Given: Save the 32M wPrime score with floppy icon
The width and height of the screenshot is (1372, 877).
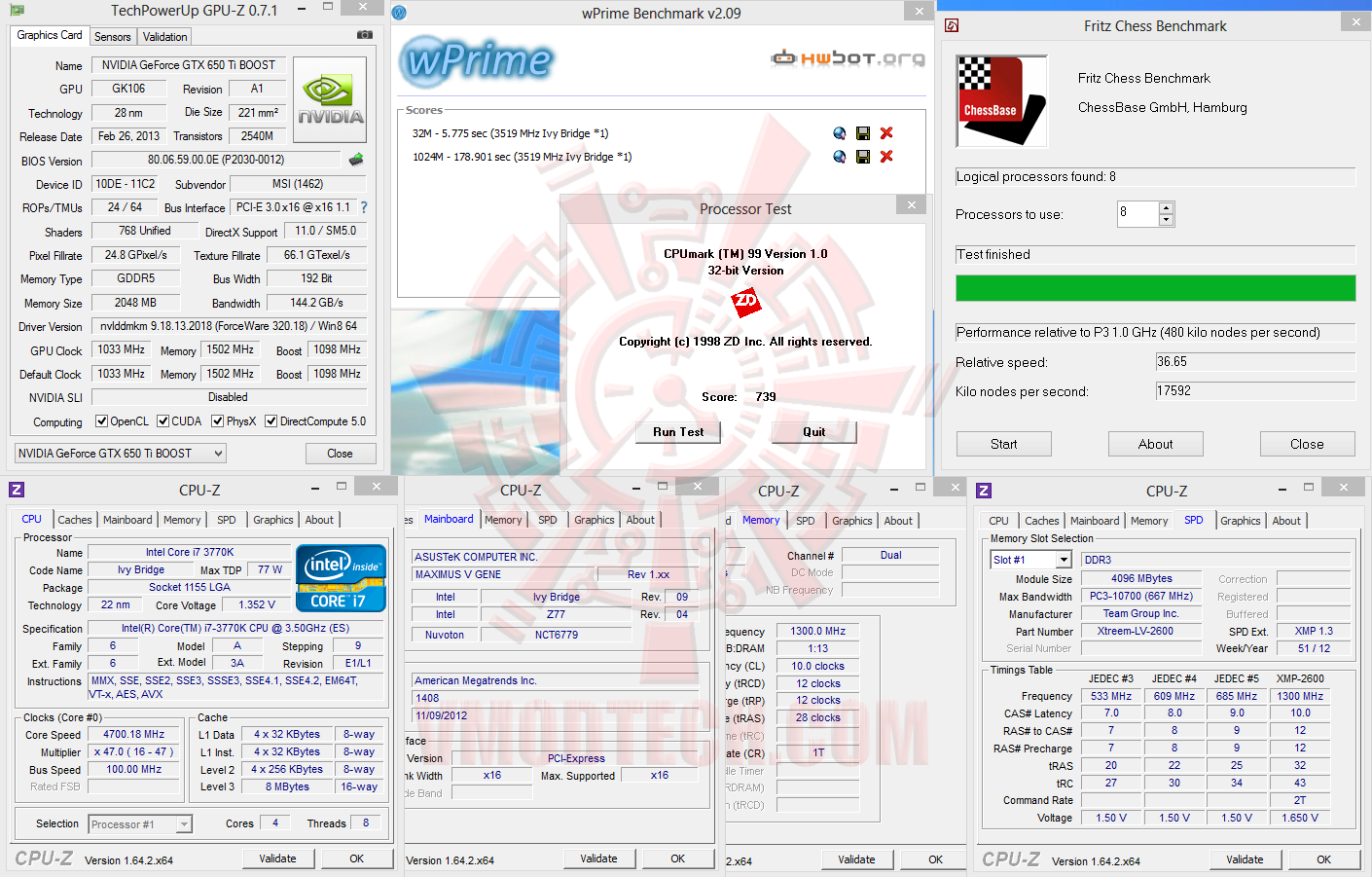Looking at the screenshot, I should coord(863,133).
